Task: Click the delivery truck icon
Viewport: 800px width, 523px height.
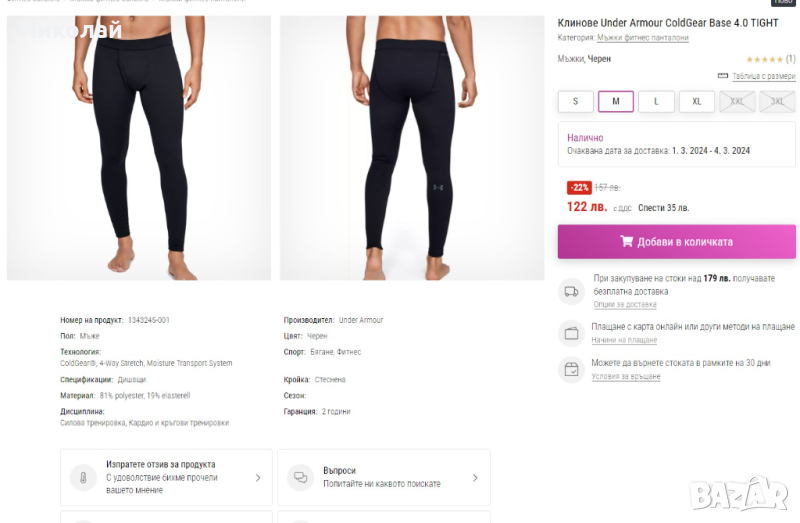Action: click(571, 291)
